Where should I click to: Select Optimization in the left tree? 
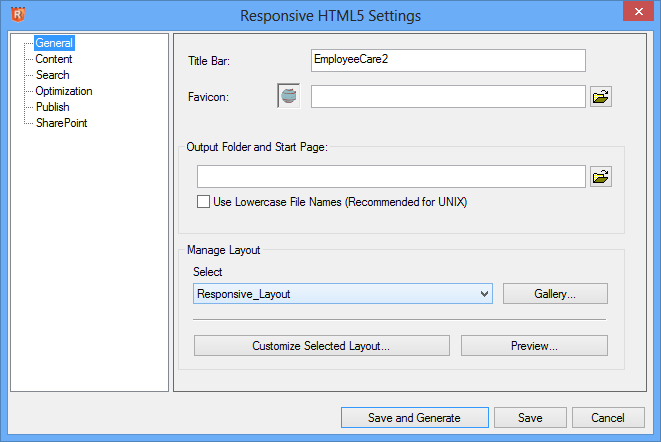[x=64, y=91]
